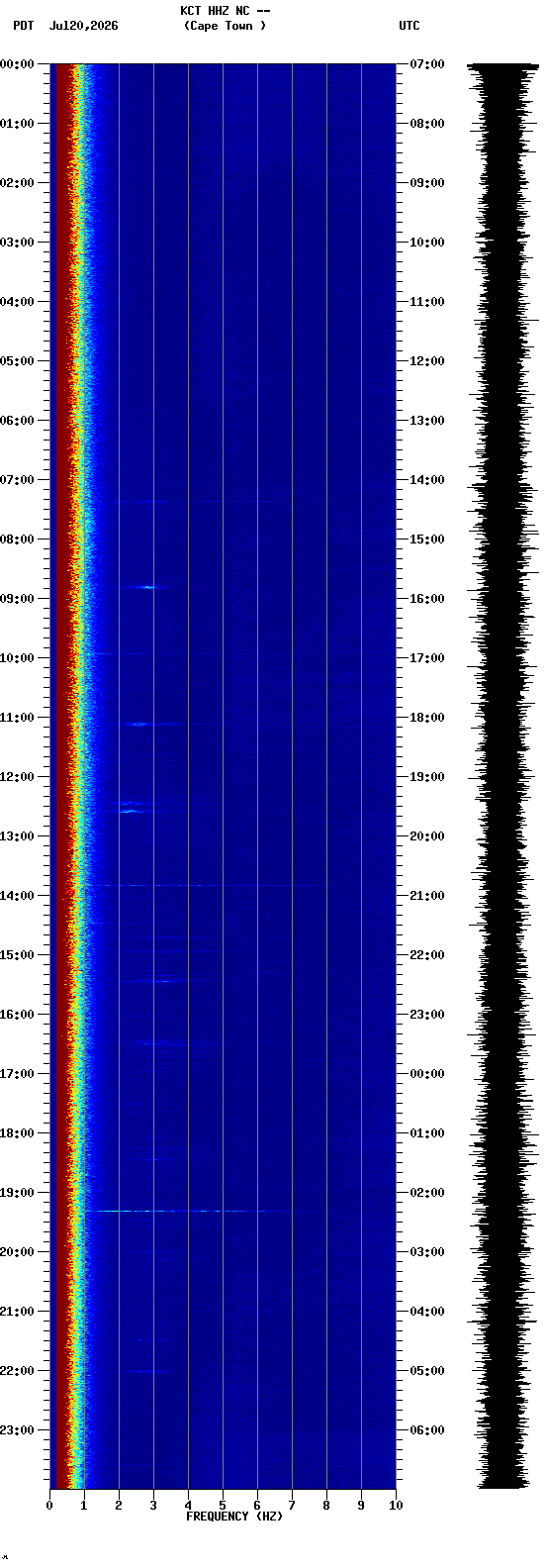This screenshot has height=1568, width=546.
Task: Click the UTC time label '11:00'
Action: tap(426, 302)
